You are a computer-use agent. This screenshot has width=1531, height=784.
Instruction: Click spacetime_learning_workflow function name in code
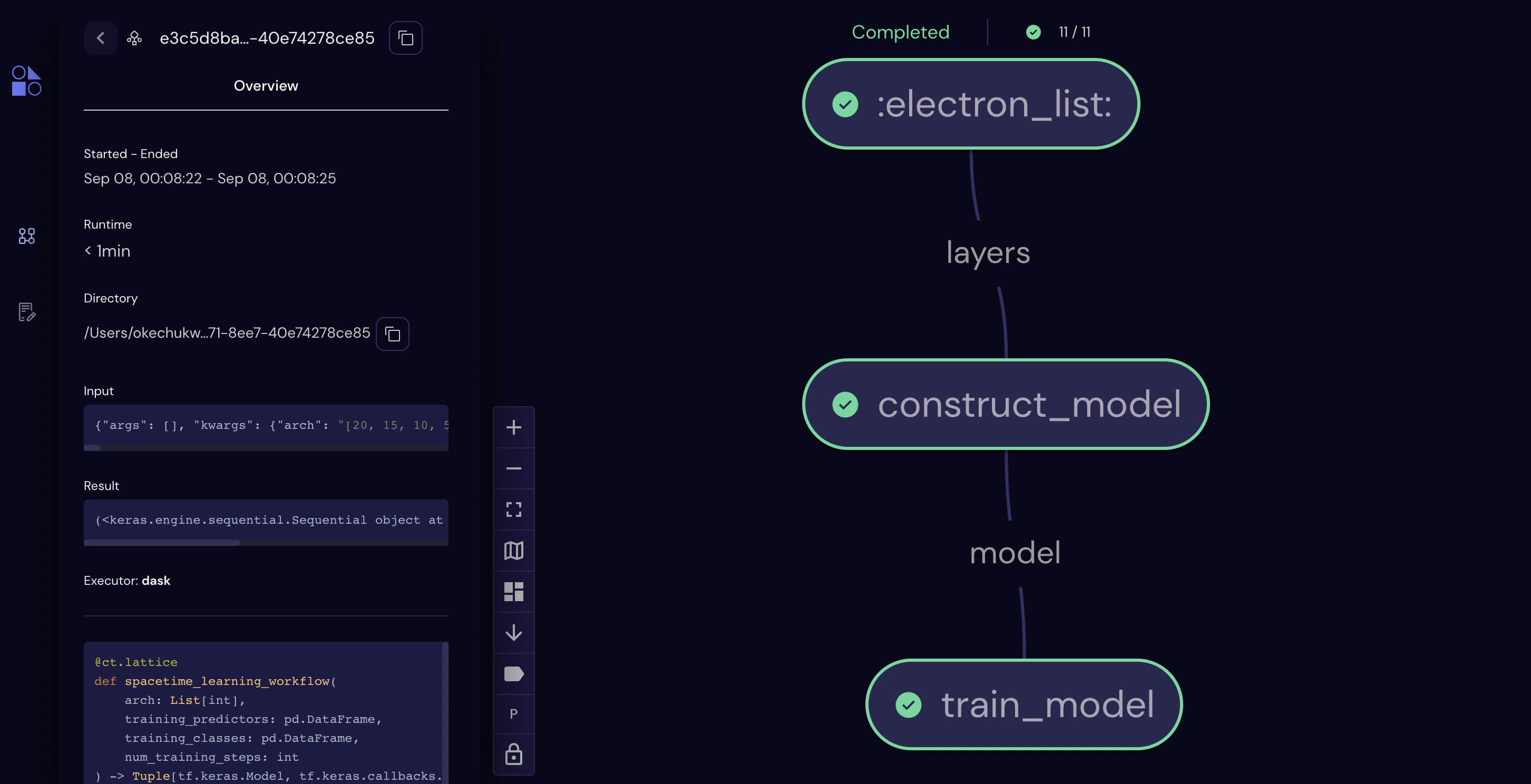point(227,681)
